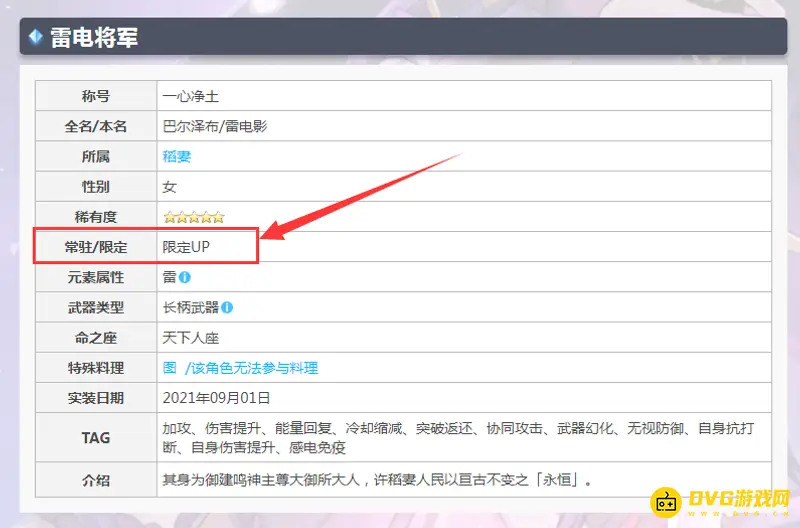The height and width of the screenshot is (528, 800).
Task: Select the 常驻/限定 row label
Action: (x=96, y=247)
